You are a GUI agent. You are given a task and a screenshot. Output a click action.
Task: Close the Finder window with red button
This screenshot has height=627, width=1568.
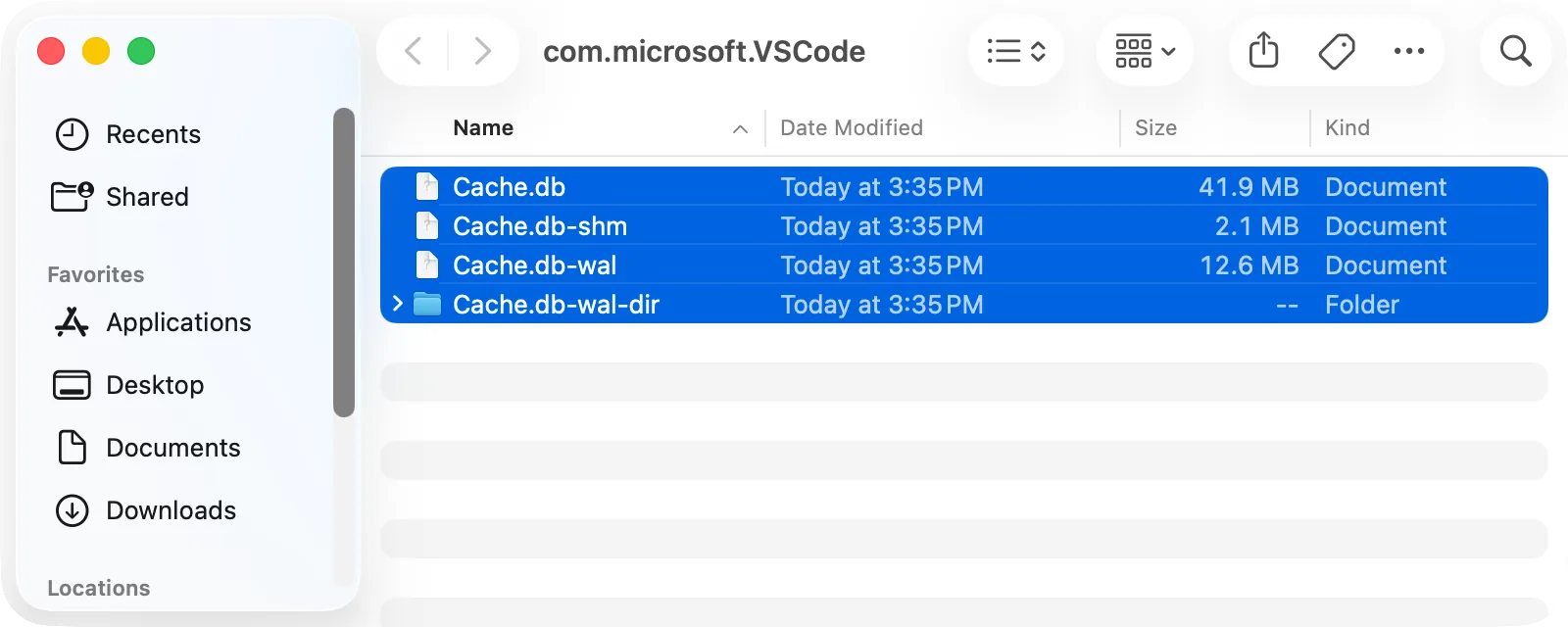[51, 51]
